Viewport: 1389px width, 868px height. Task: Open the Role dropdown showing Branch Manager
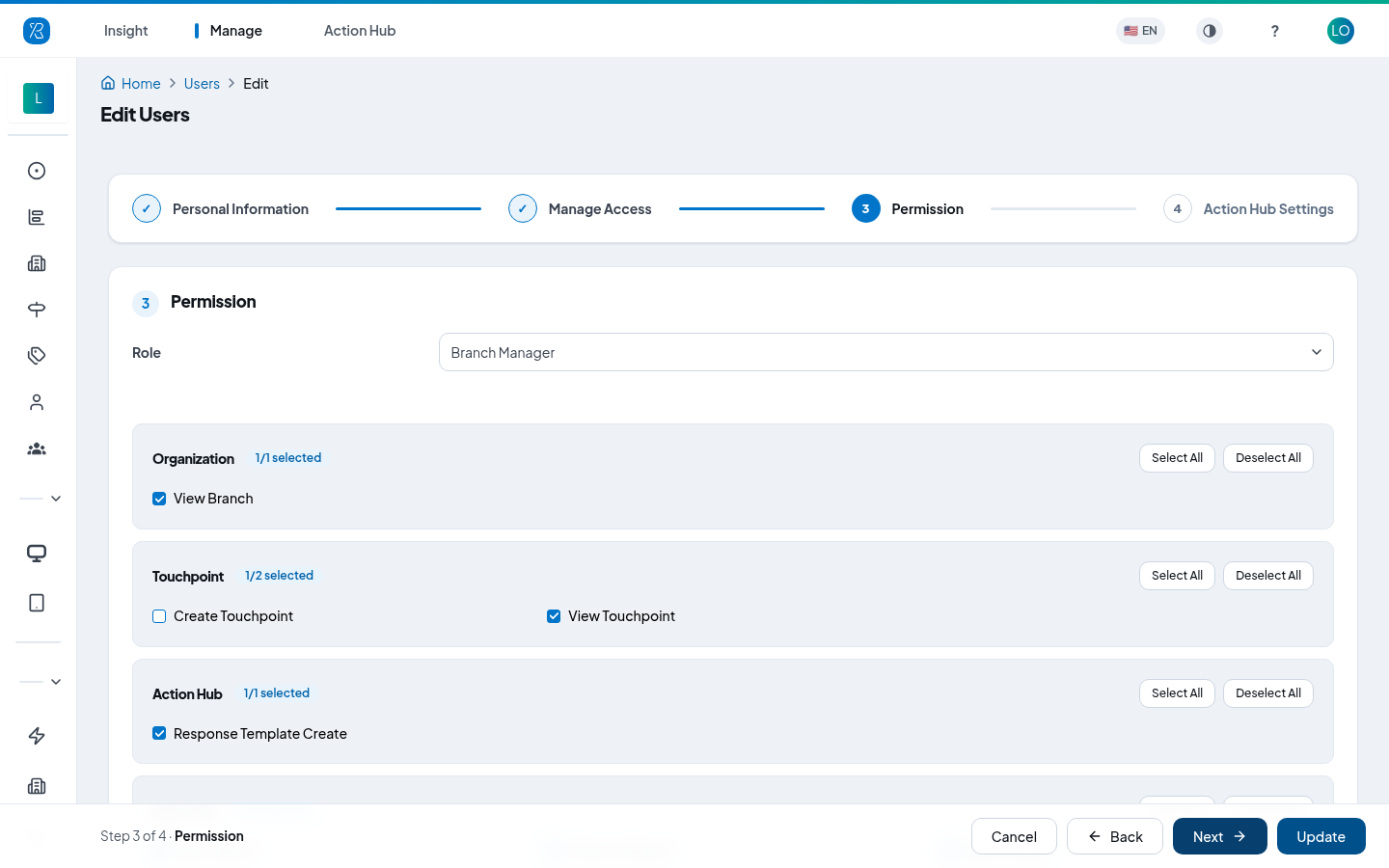coord(885,352)
